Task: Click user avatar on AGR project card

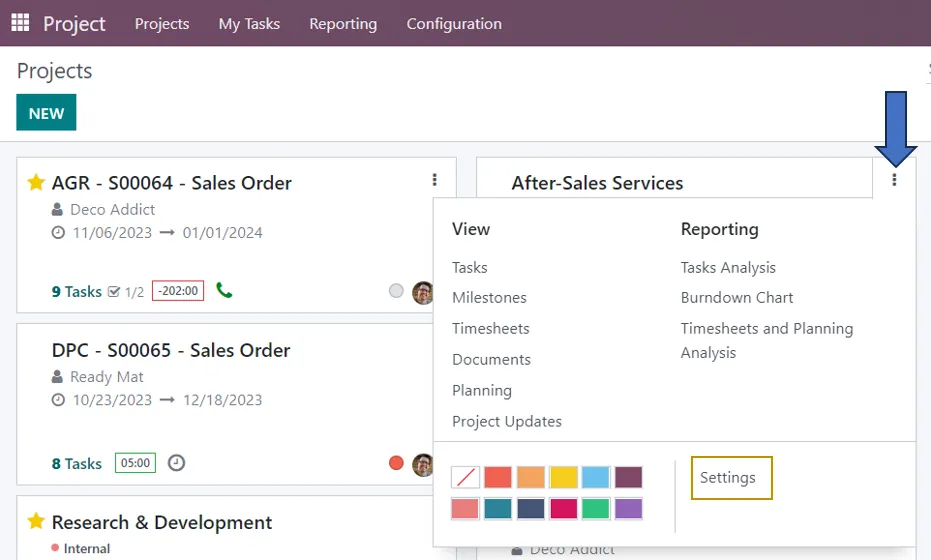Action: (423, 293)
